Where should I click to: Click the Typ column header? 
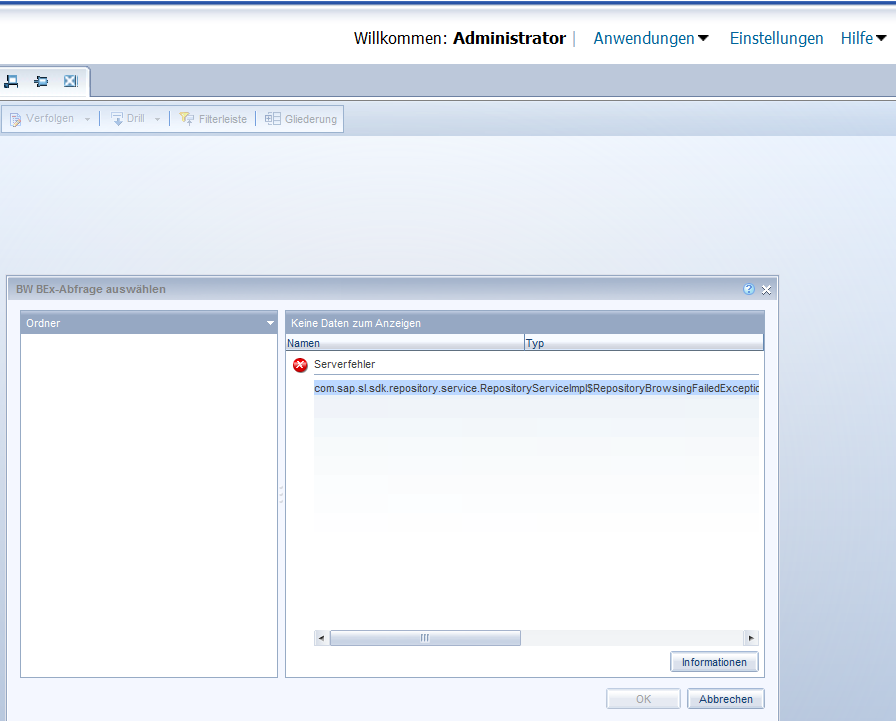(x=643, y=343)
